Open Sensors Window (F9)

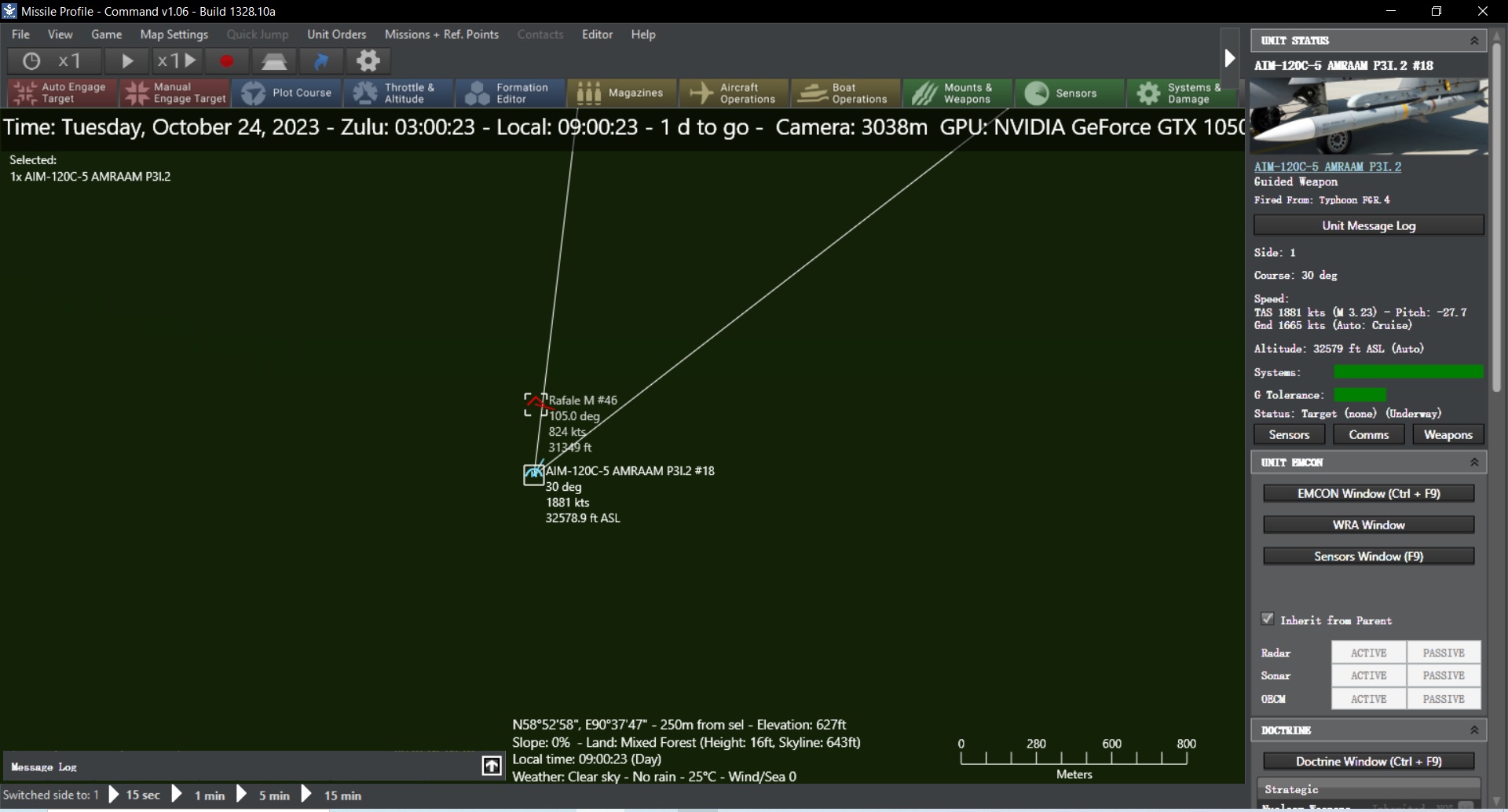pos(1369,556)
